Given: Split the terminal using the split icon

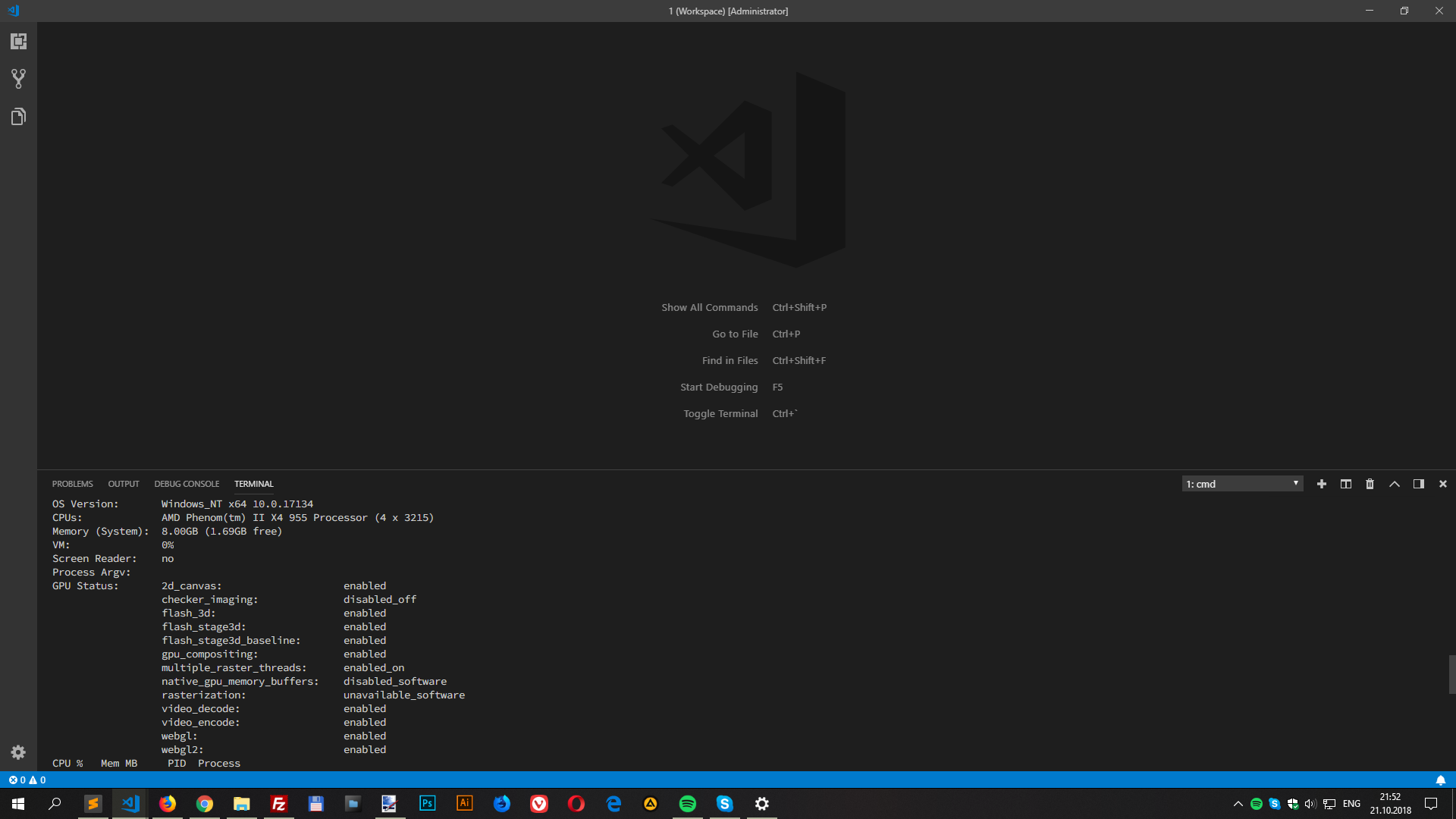Looking at the screenshot, I should pyautogui.click(x=1345, y=483).
